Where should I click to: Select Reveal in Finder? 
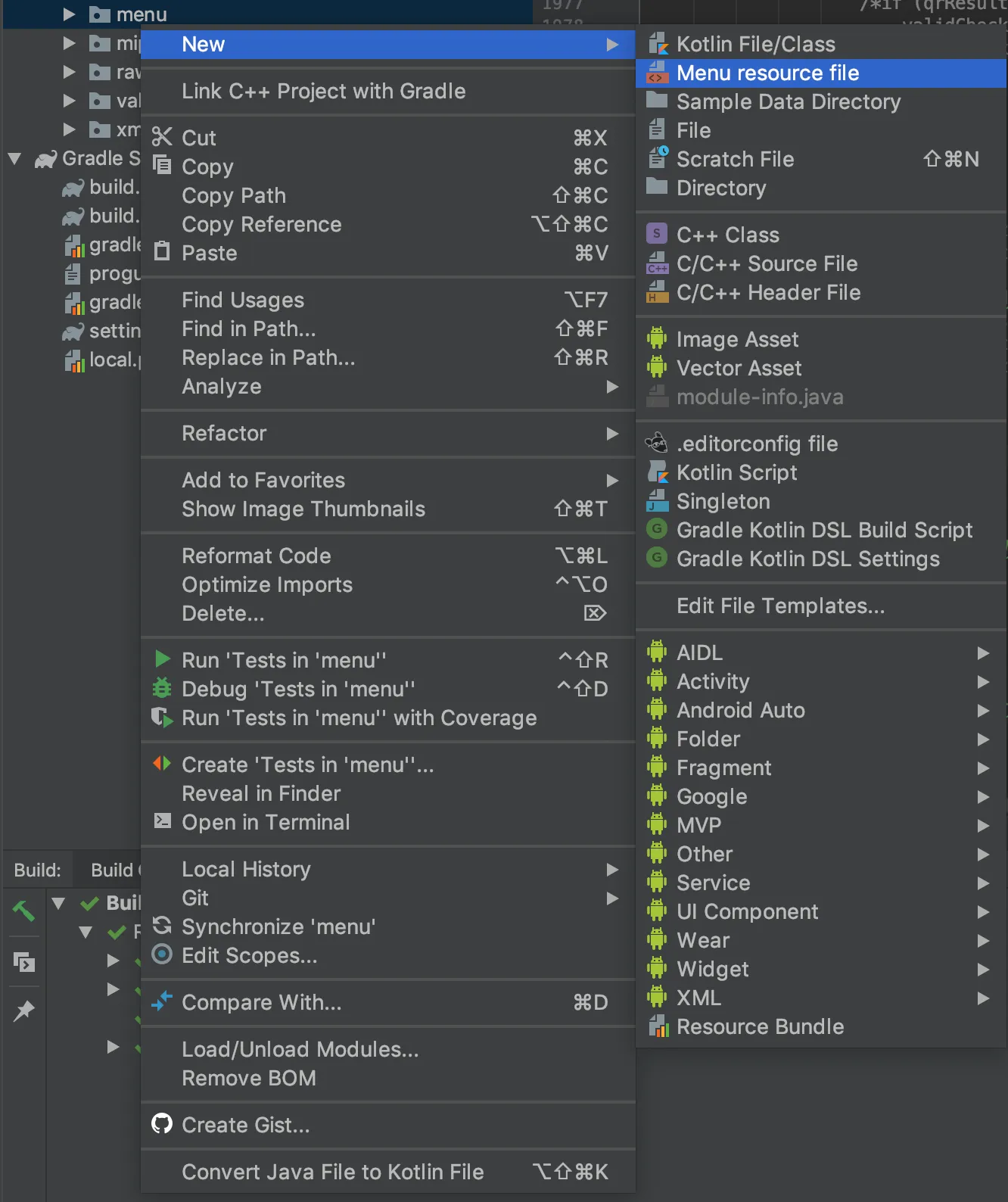261,793
